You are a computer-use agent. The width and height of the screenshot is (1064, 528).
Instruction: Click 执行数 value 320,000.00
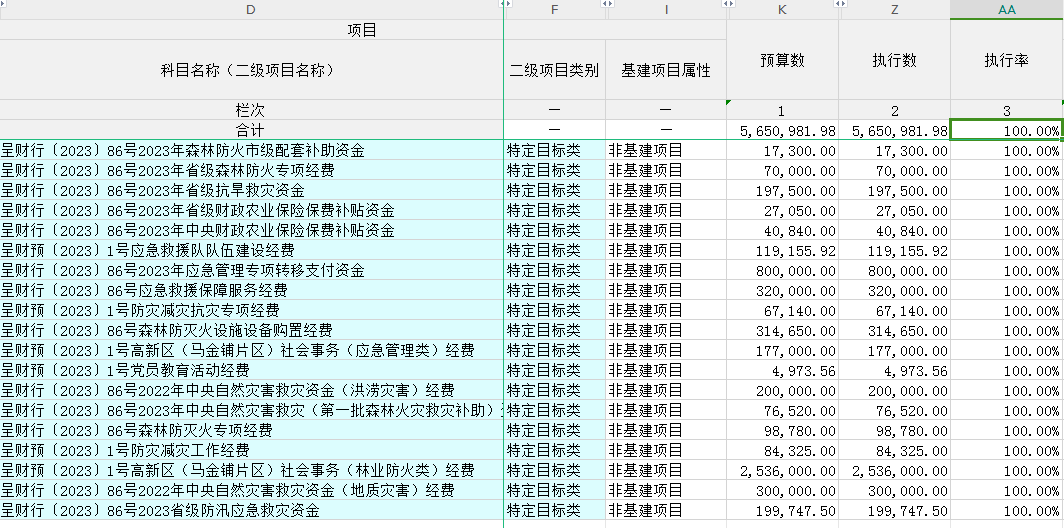894,290
